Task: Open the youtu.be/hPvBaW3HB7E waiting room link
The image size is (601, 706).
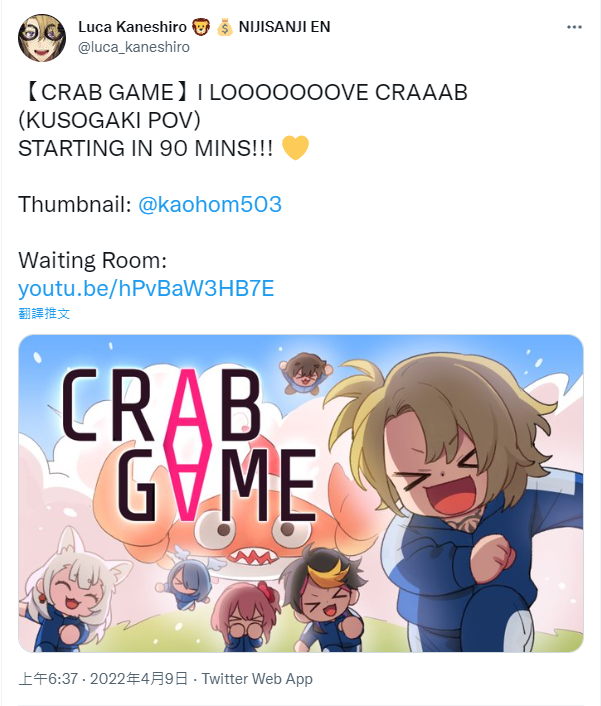Action: coord(146,289)
